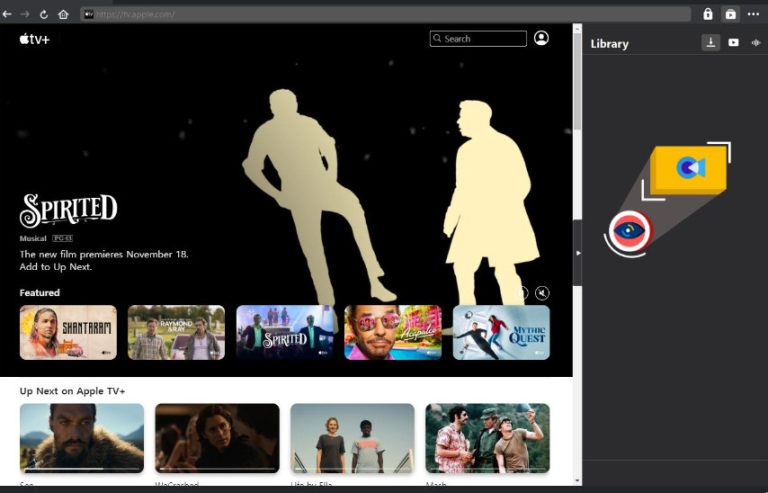
Task: Open the Raymond & Ray featured thumbnail
Action: (x=176, y=332)
